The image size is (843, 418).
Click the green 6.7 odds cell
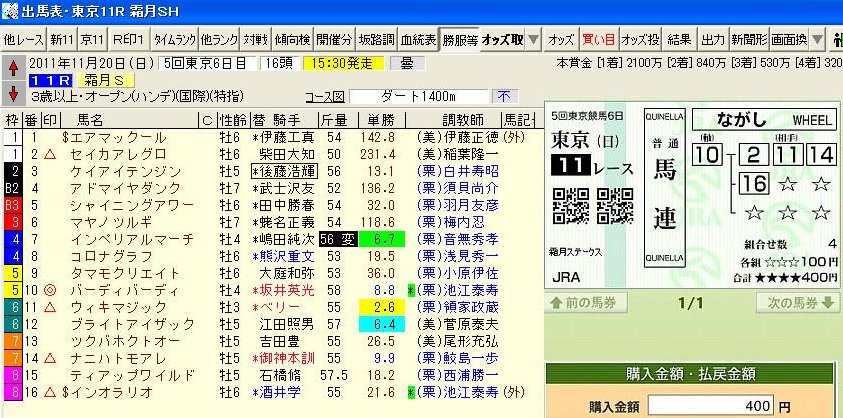click(x=381, y=239)
